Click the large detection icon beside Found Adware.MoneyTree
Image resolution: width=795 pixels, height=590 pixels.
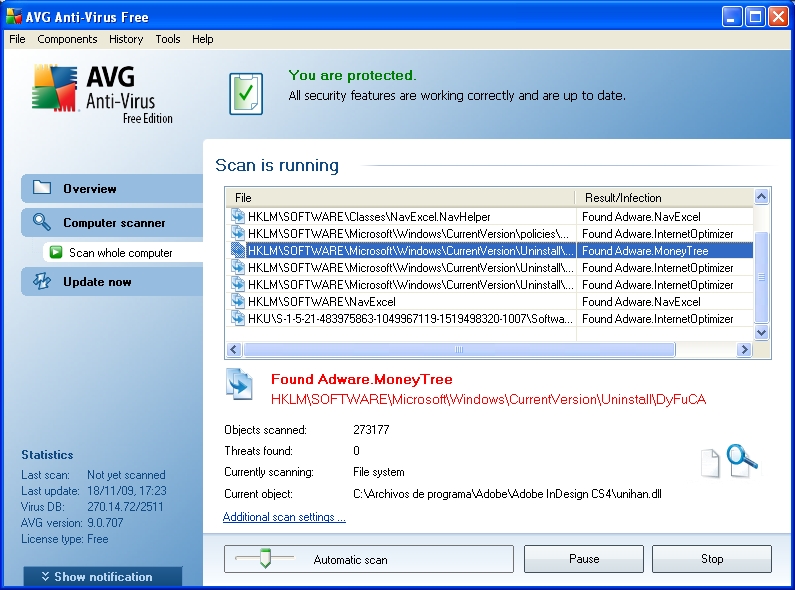click(239, 384)
